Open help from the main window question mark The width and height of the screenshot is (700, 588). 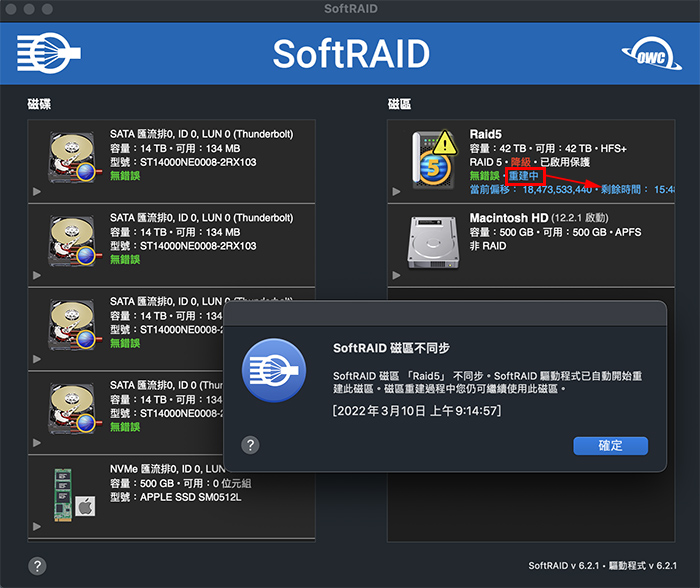point(37,566)
